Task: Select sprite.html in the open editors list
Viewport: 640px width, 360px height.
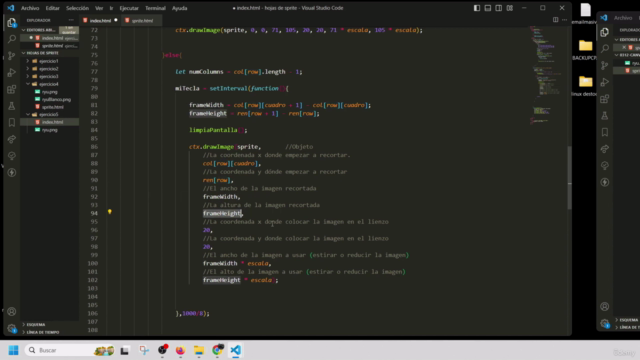Action: click(x=52, y=46)
